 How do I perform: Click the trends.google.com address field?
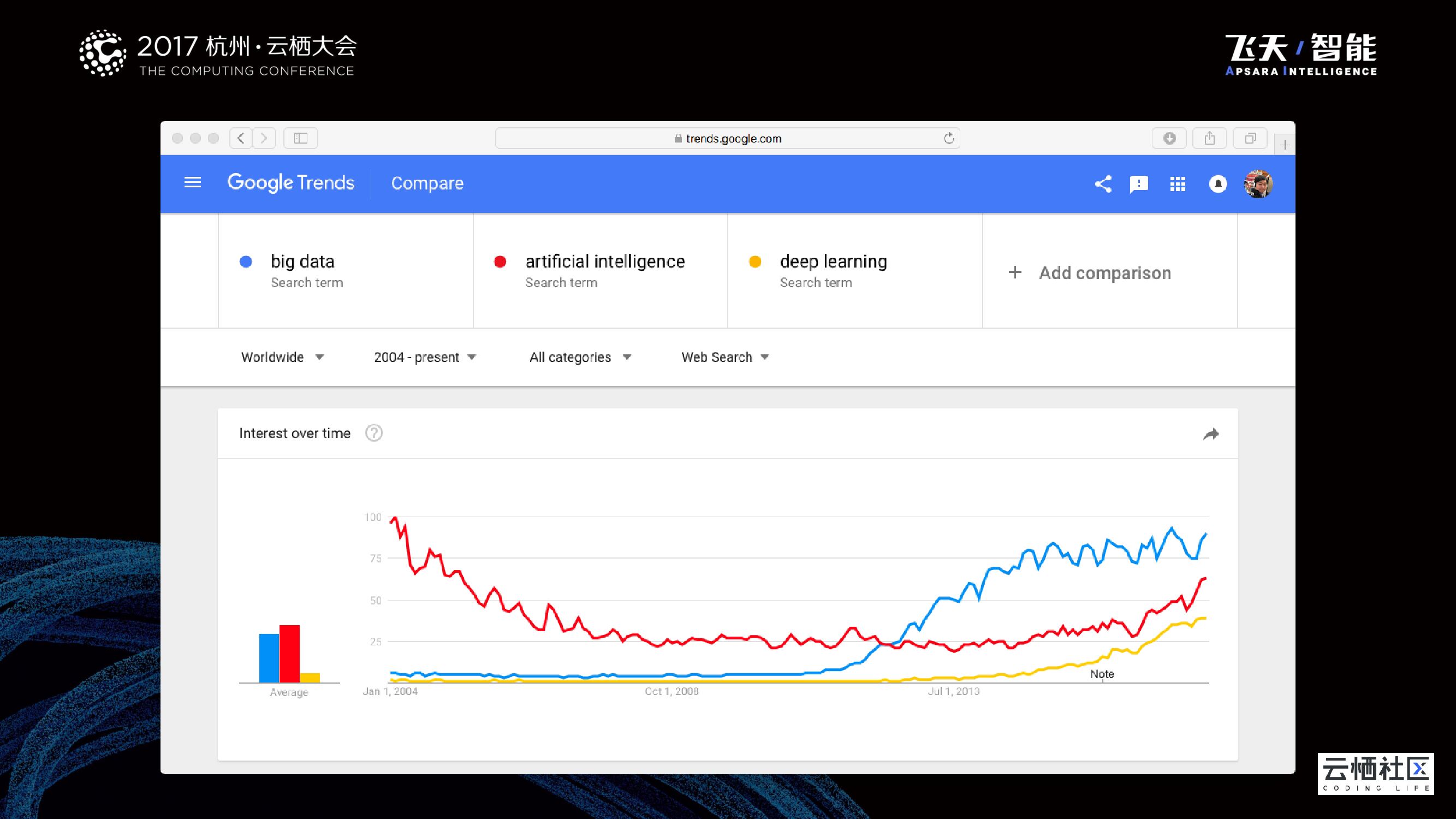pyautogui.click(x=727, y=139)
